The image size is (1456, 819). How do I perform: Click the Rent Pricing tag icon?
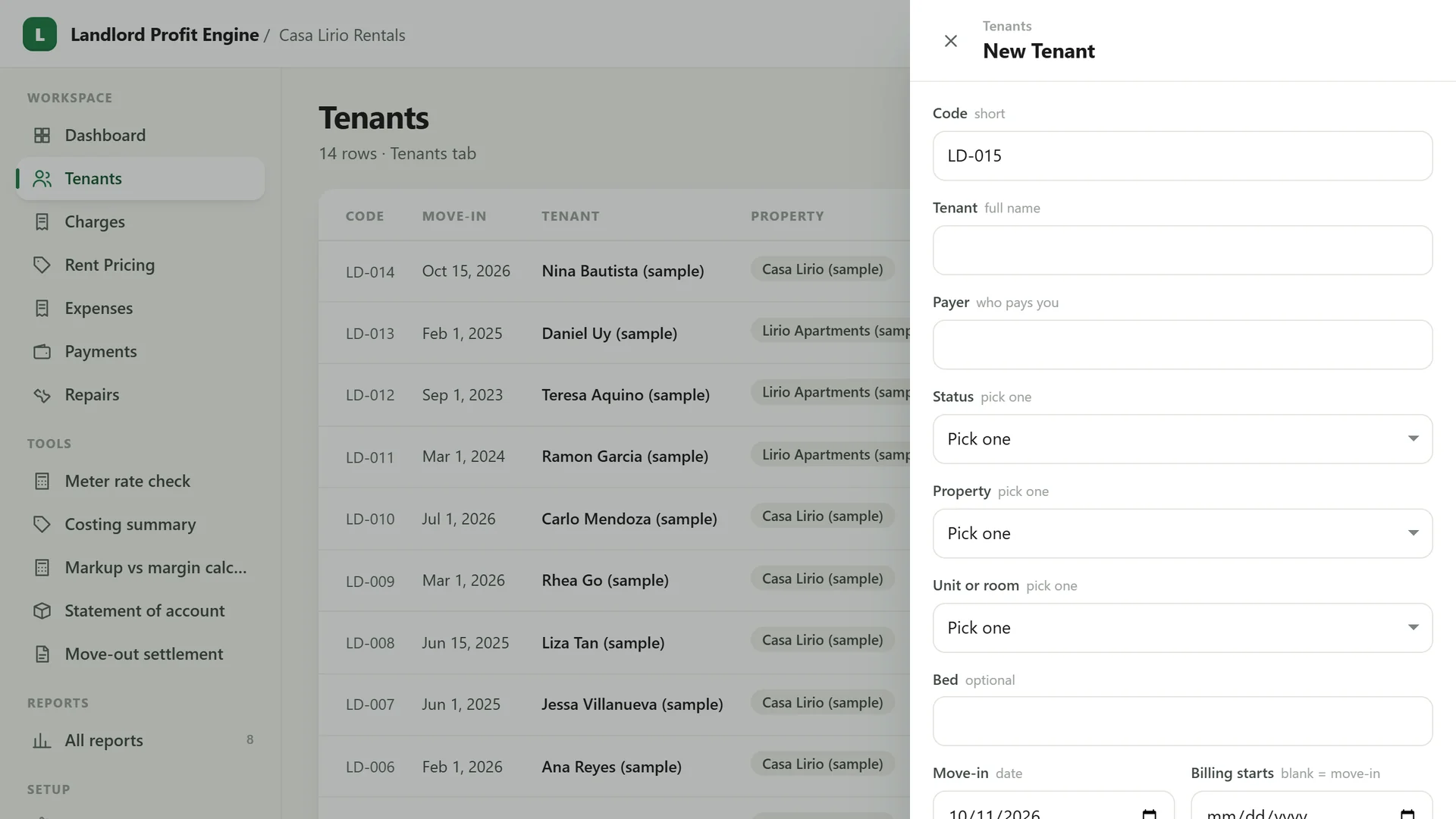42,265
